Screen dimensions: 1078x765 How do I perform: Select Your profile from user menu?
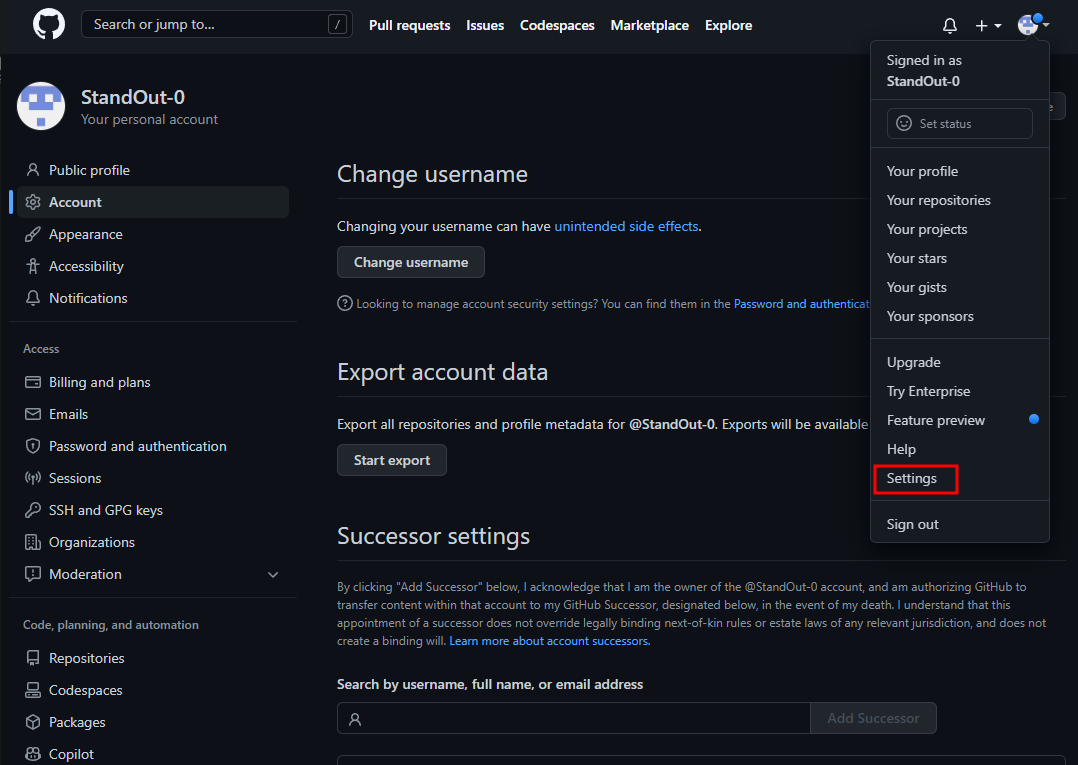[960, 171]
